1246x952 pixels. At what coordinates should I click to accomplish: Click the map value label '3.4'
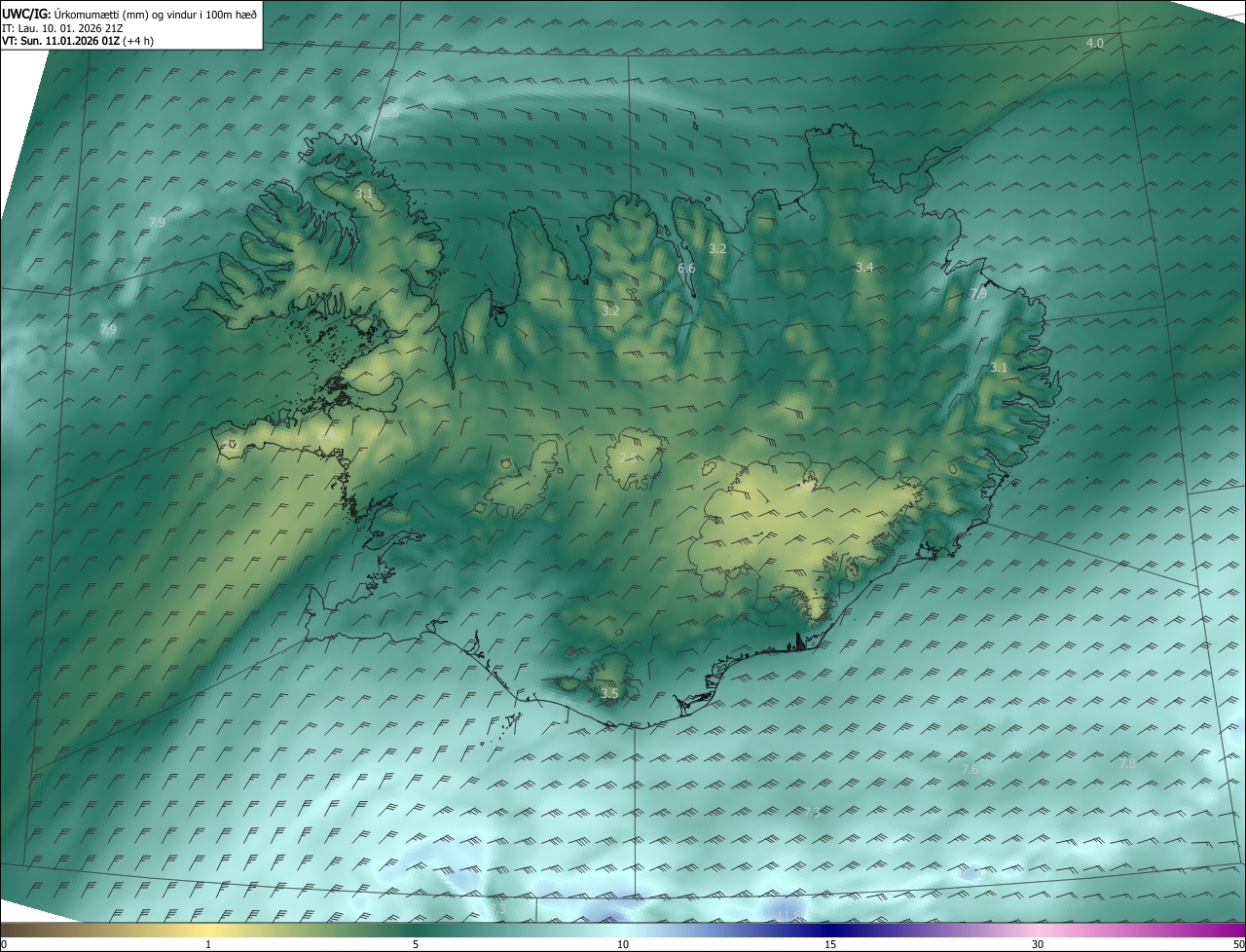[864, 267]
